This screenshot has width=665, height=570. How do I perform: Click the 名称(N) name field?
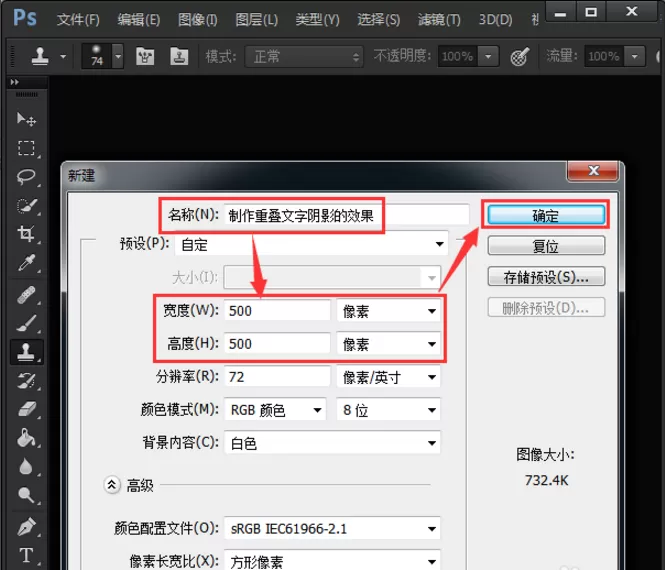point(346,215)
